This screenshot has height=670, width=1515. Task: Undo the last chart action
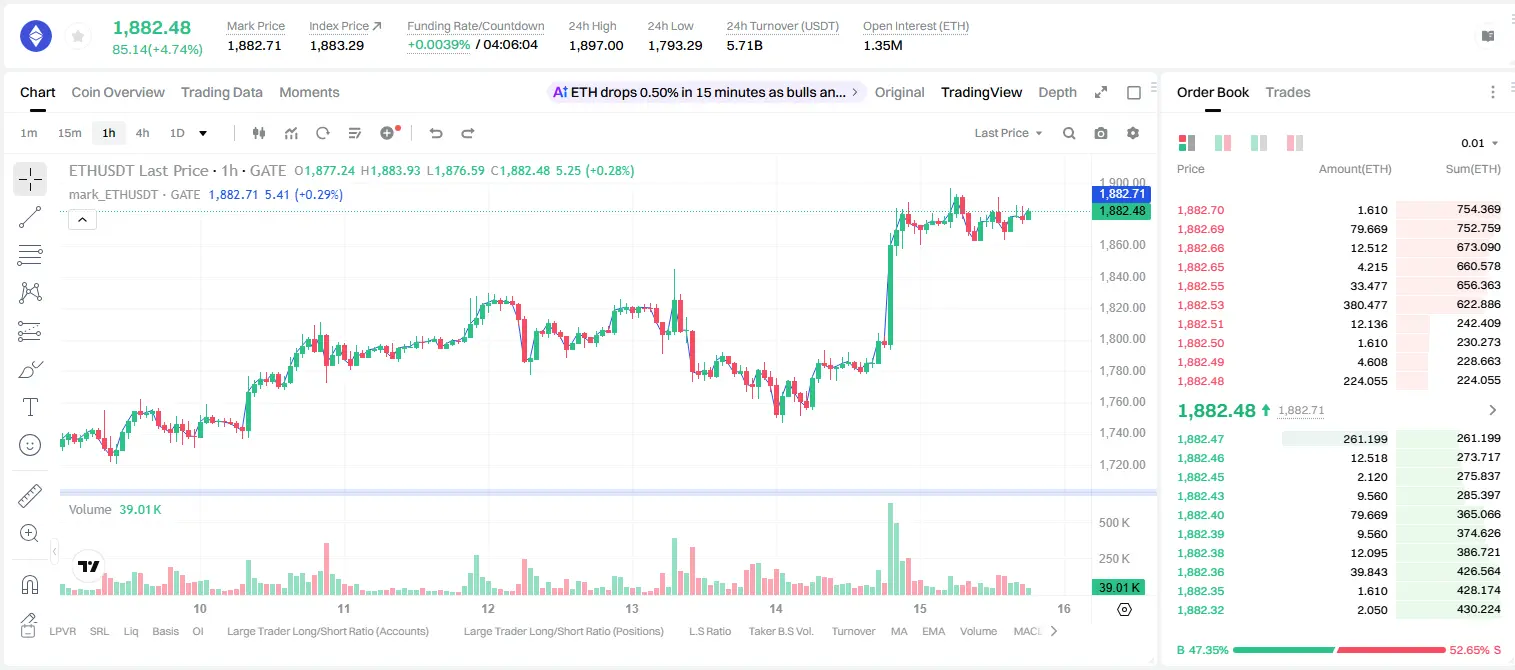point(435,133)
